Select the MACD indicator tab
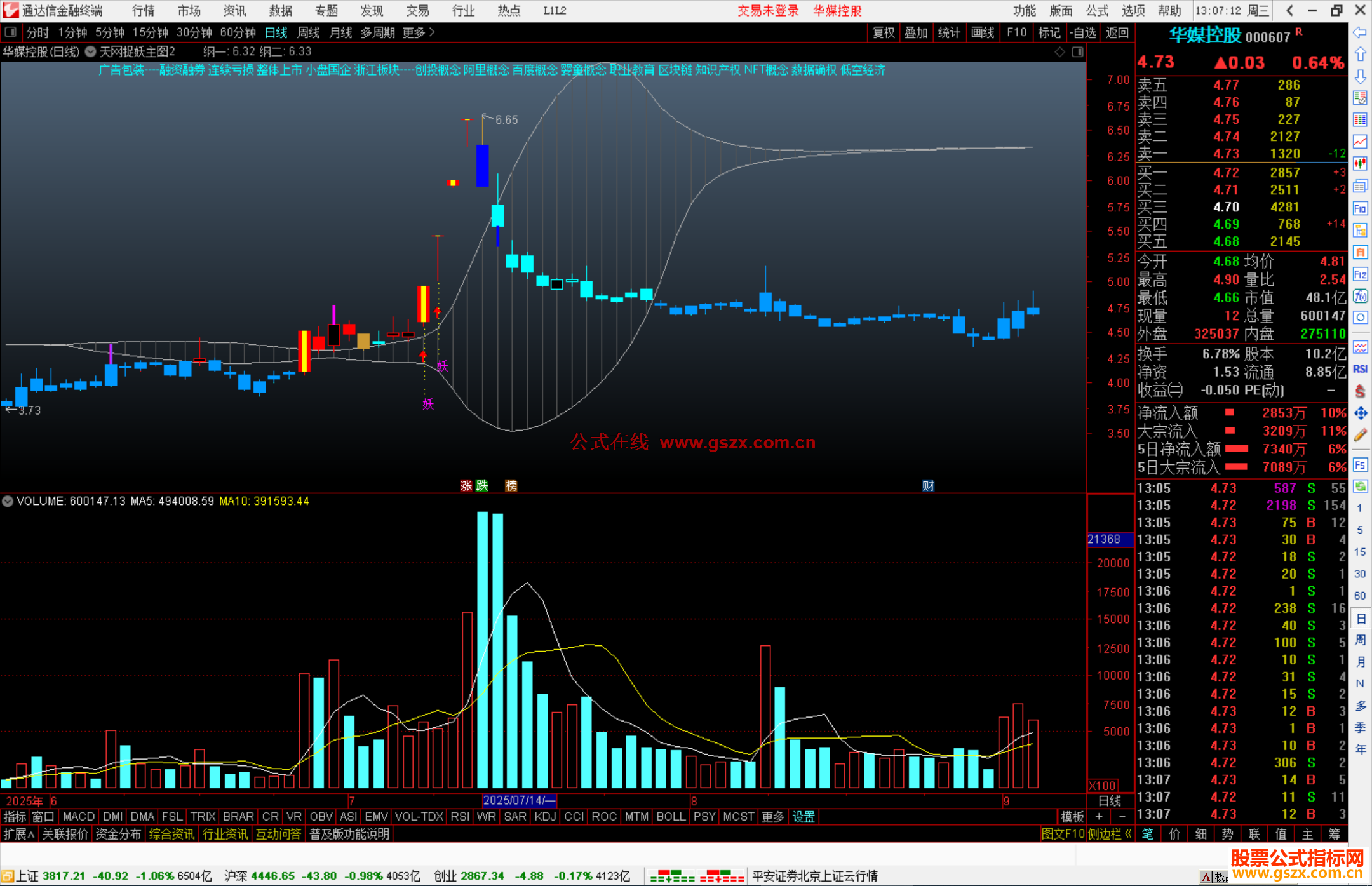 79,817
